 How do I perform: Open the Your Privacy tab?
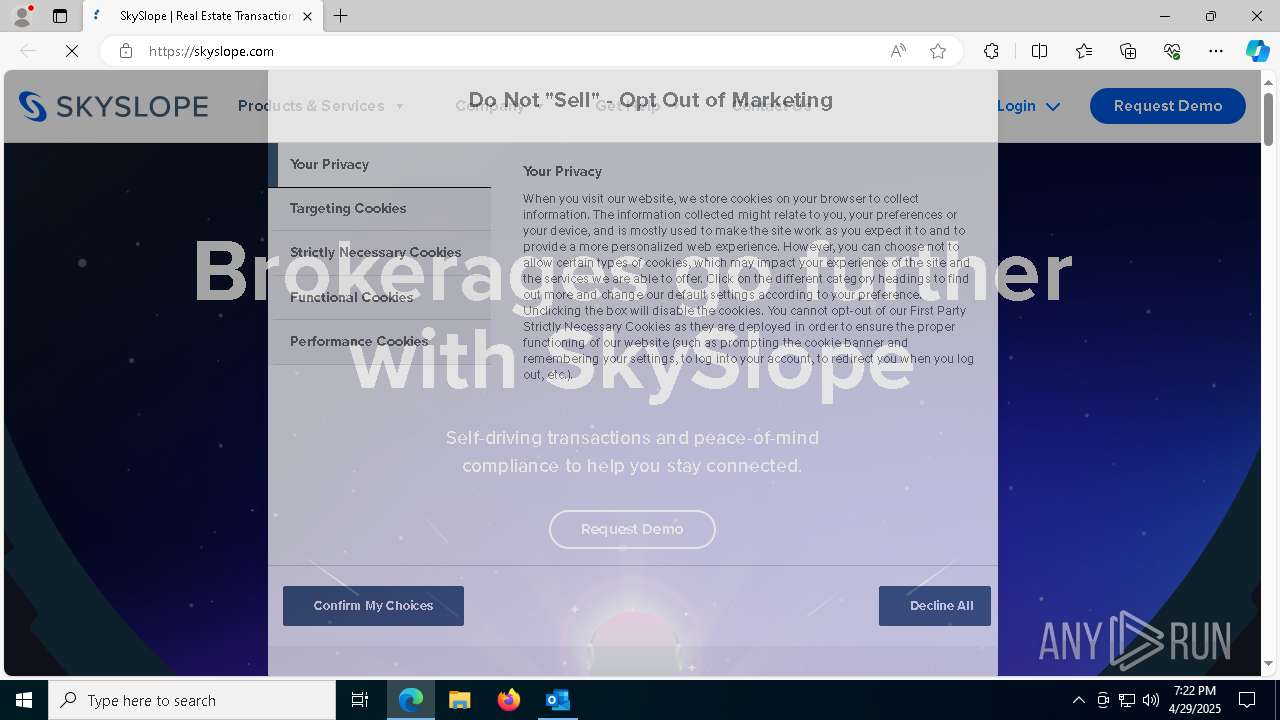point(380,165)
